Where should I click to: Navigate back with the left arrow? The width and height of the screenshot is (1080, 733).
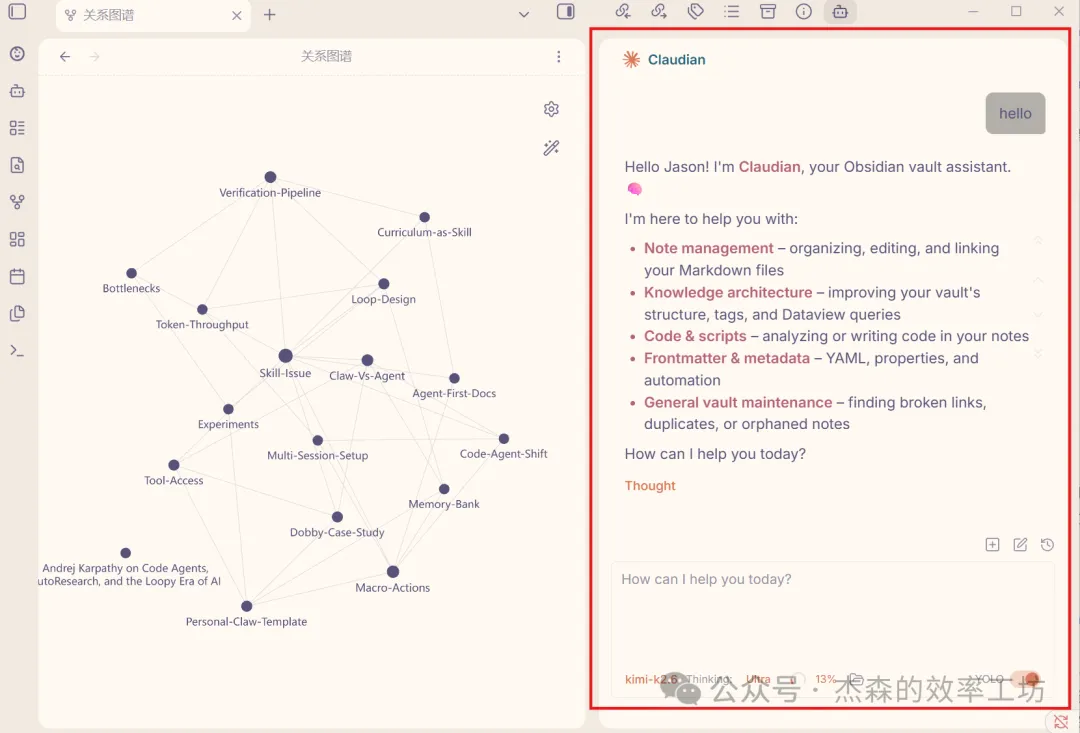65,56
